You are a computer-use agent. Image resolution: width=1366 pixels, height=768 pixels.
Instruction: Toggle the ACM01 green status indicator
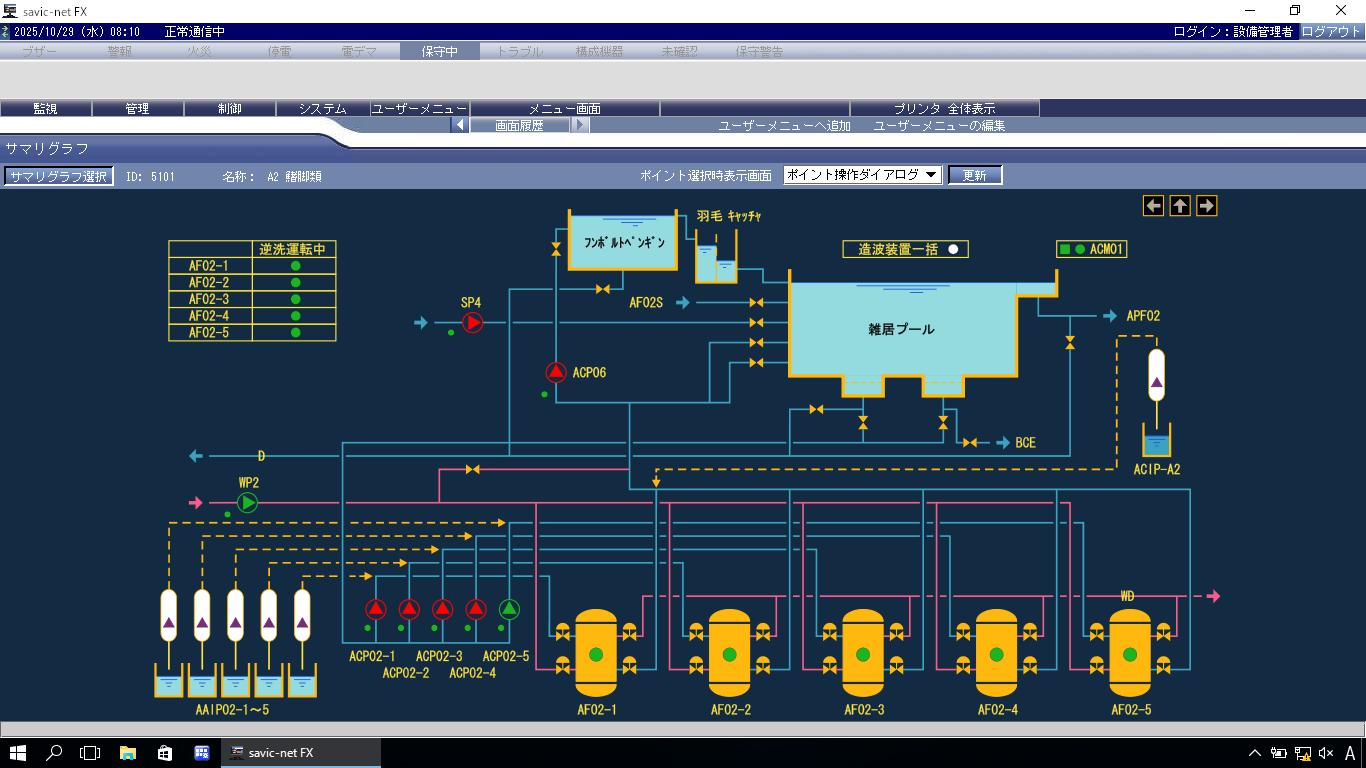click(x=1080, y=249)
